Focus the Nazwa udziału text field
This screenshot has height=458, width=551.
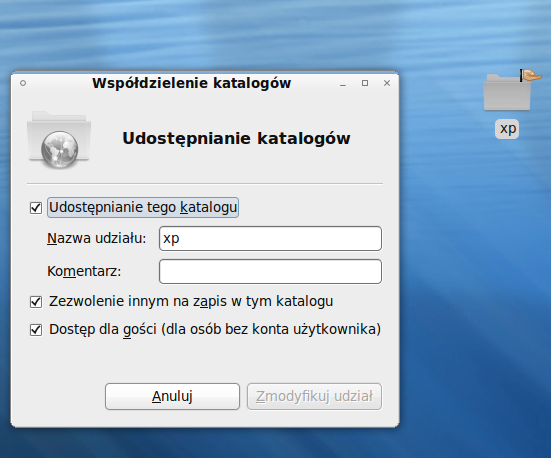tap(270, 239)
